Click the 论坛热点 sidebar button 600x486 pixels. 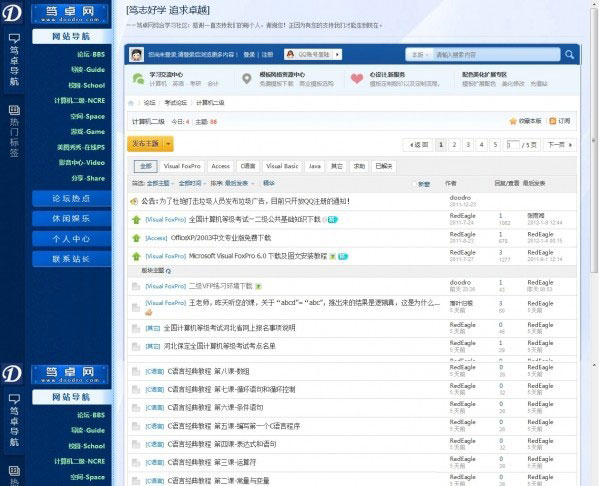(x=72, y=198)
